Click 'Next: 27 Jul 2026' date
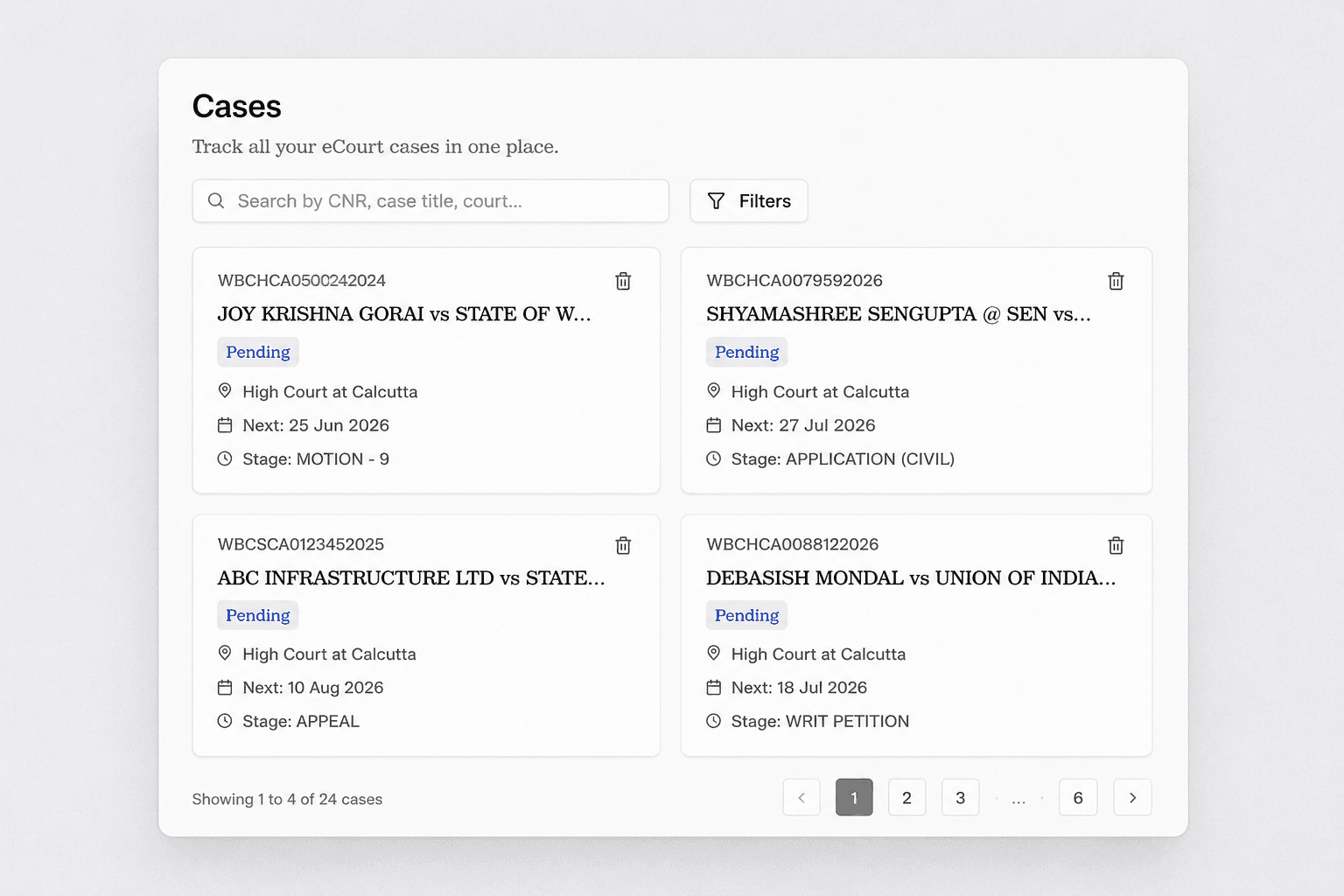The width and height of the screenshot is (1344, 896). pos(803,425)
